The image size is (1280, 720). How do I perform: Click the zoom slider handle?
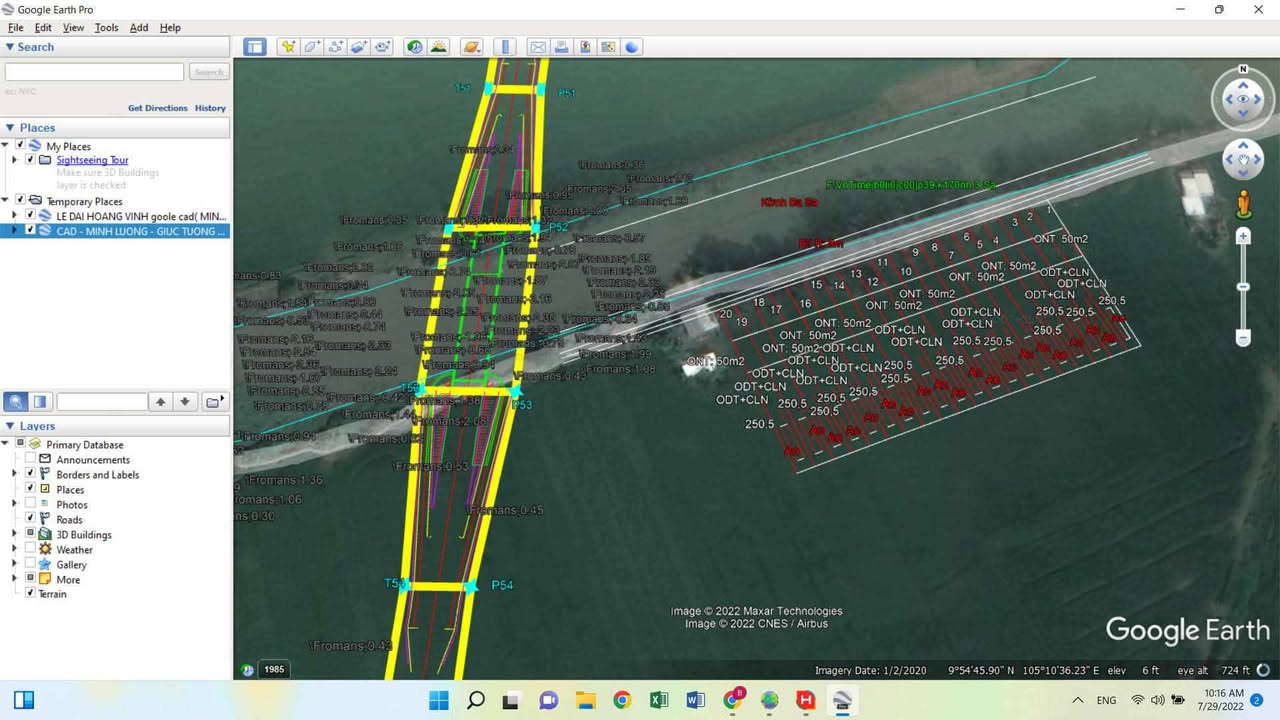(1243, 287)
